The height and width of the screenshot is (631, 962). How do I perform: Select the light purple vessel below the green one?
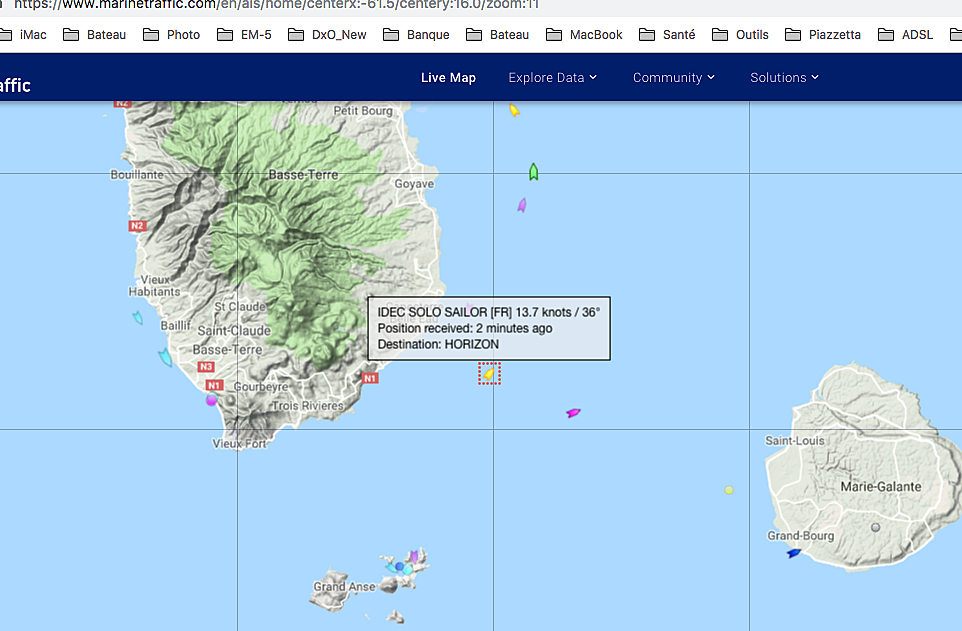pos(521,205)
